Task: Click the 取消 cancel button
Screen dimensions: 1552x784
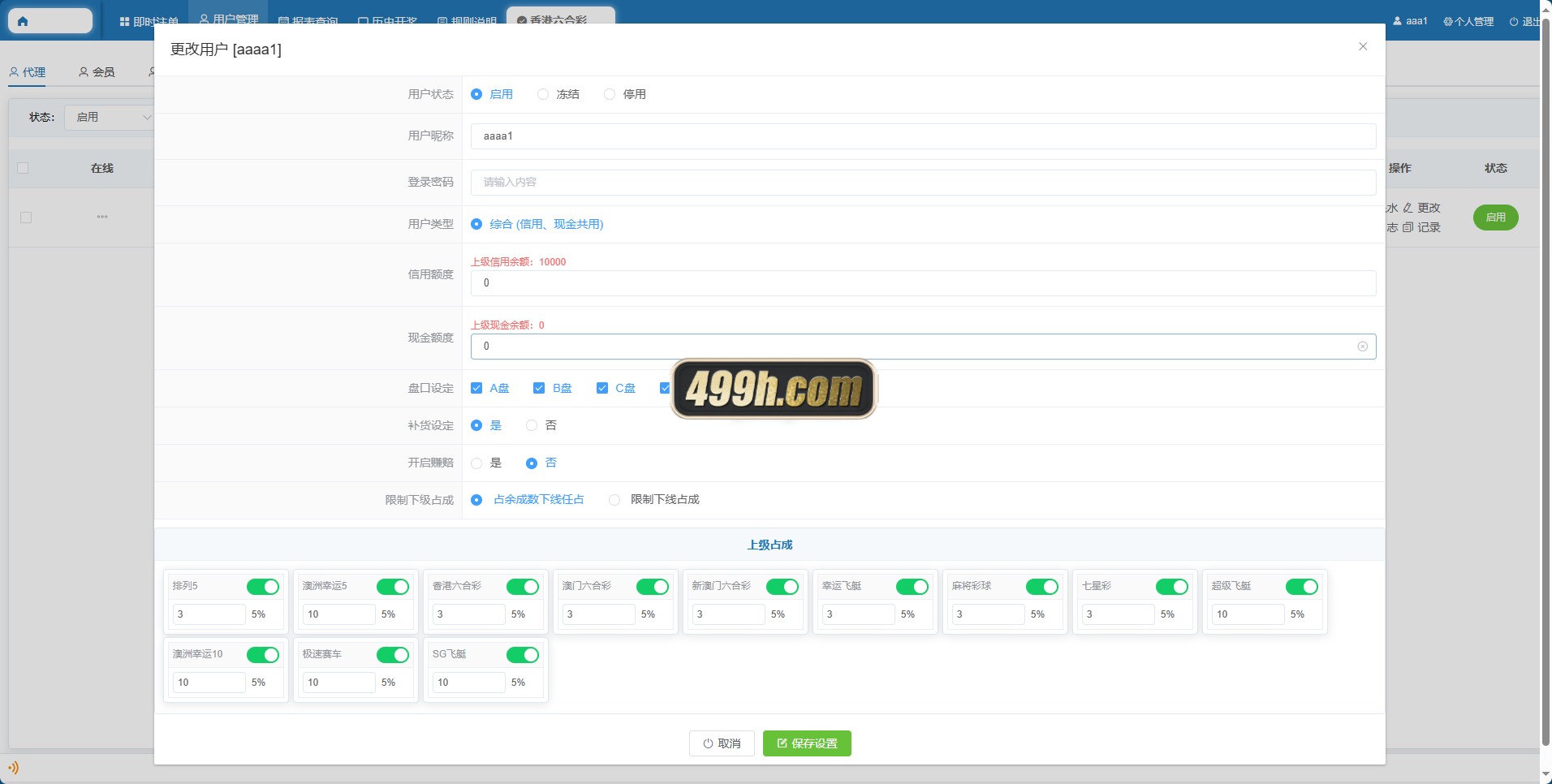Action: click(x=722, y=743)
